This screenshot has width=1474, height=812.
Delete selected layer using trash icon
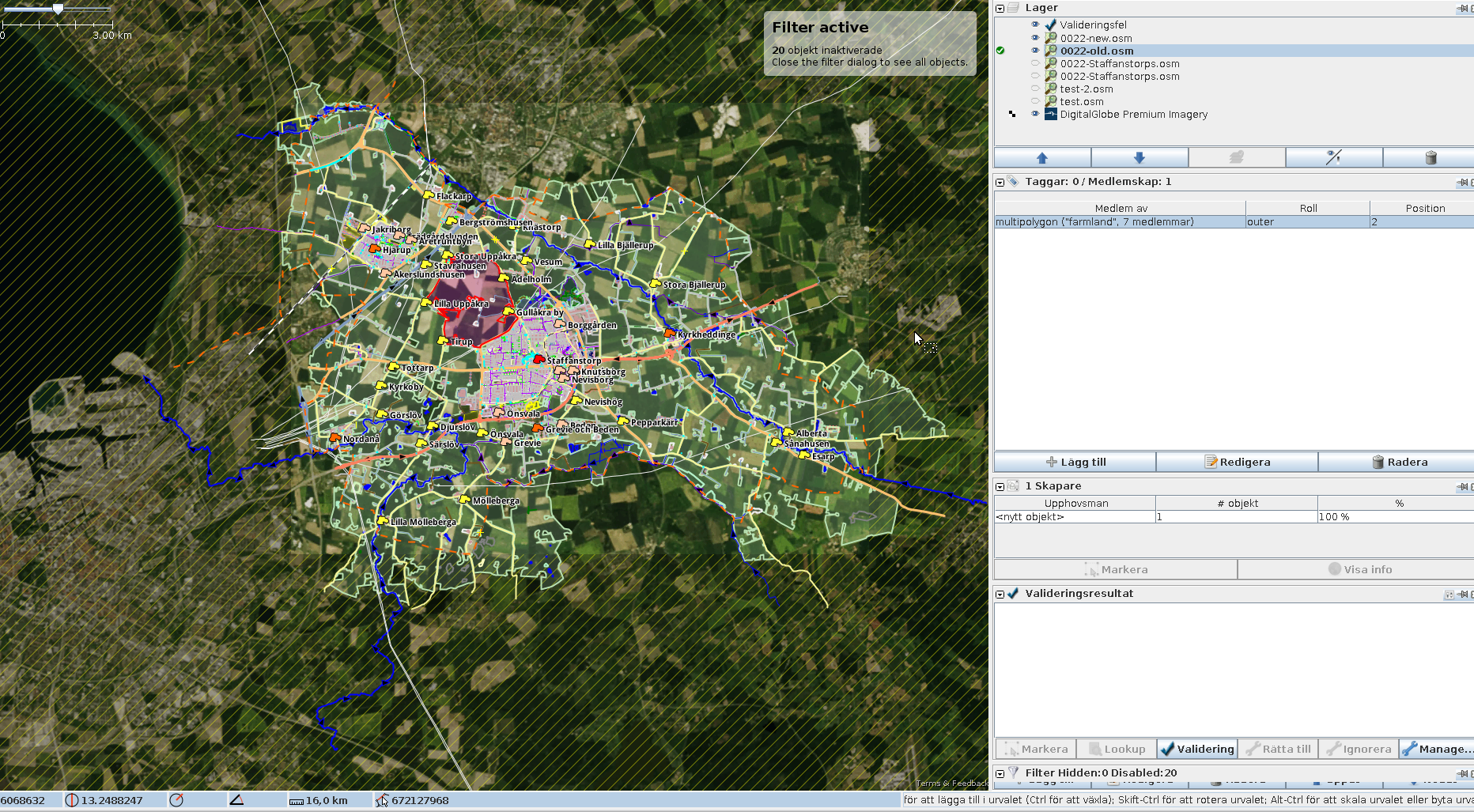click(1430, 158)
